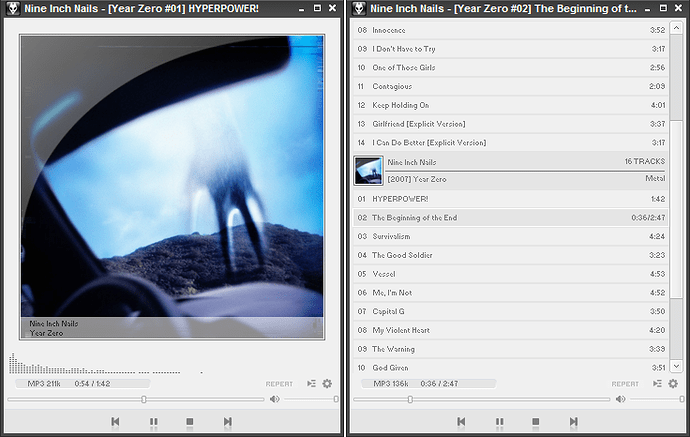Toggle playlist view icon in playlist window
This screenshot has width=690, height=437.
click(657, 384)
